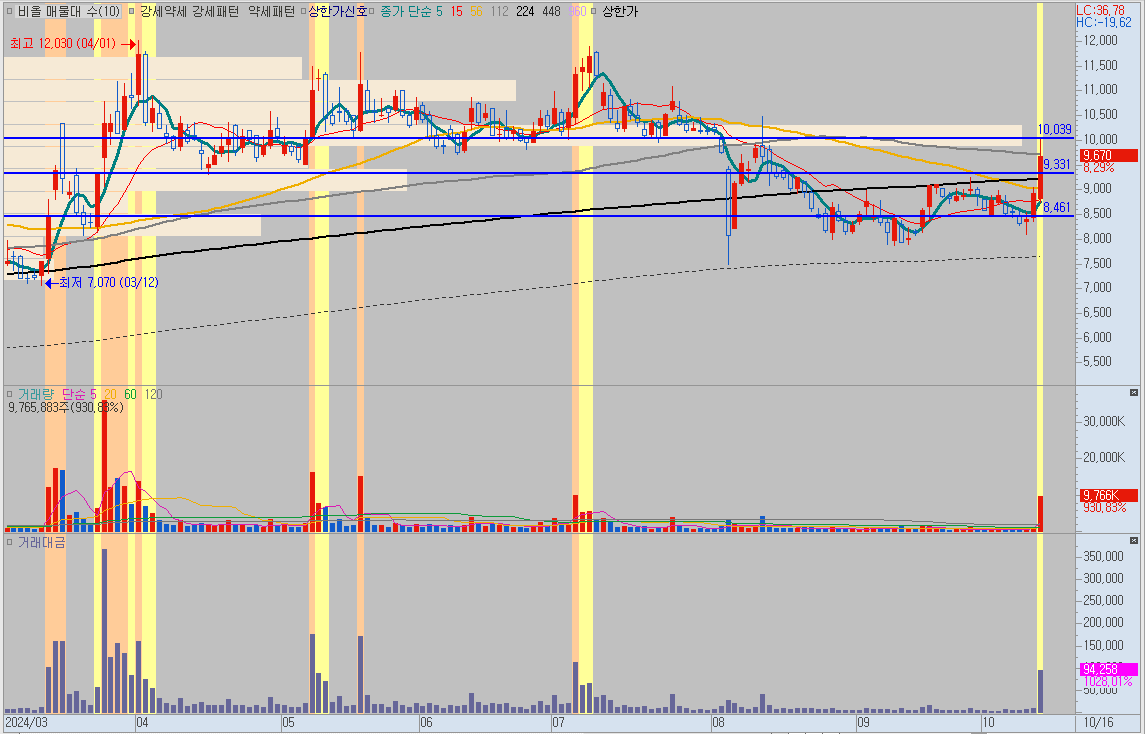Click the 05 month label on date axis

tap(288, 722)
